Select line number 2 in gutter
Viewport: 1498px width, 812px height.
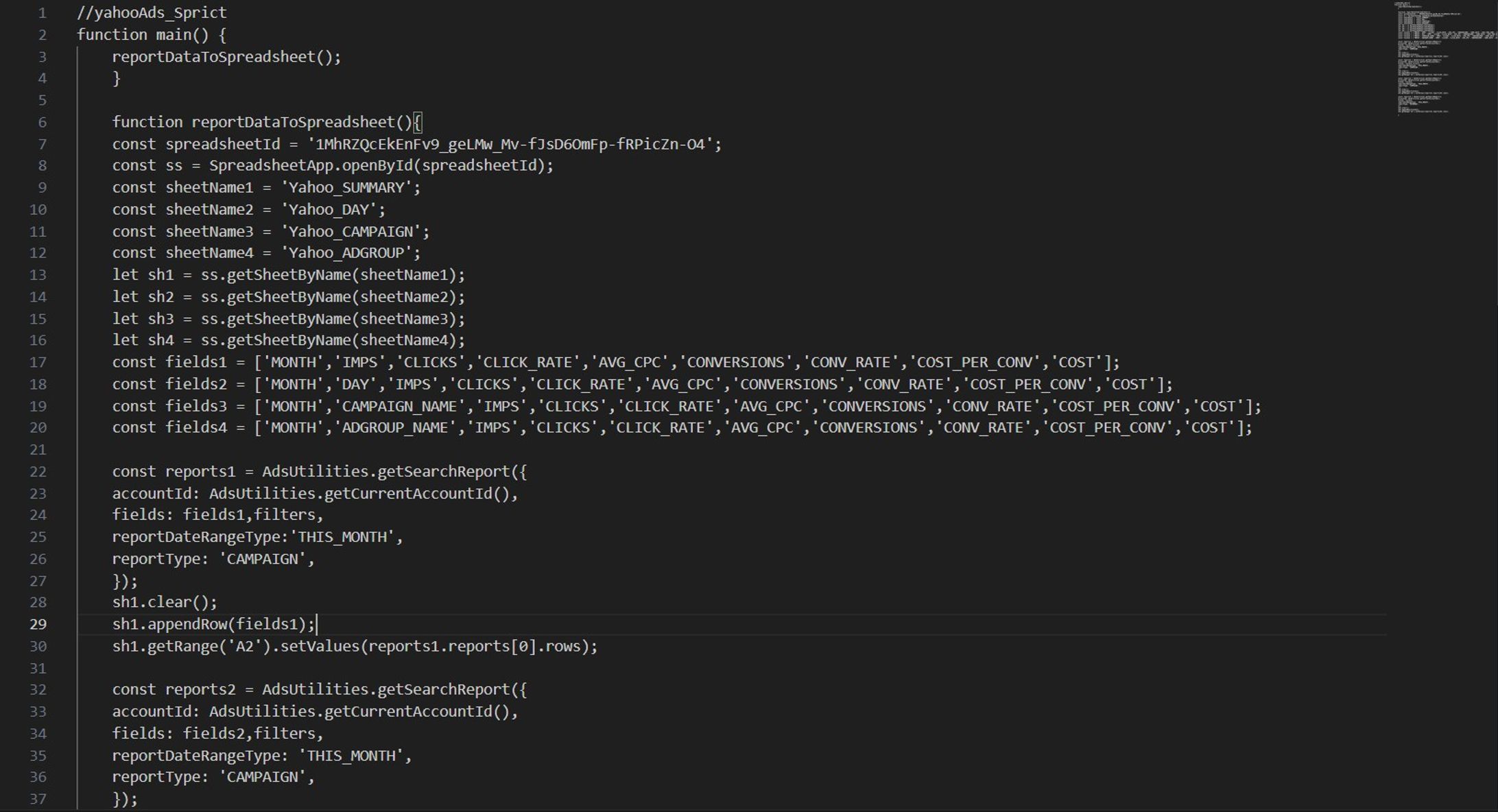tap(43, 35)
